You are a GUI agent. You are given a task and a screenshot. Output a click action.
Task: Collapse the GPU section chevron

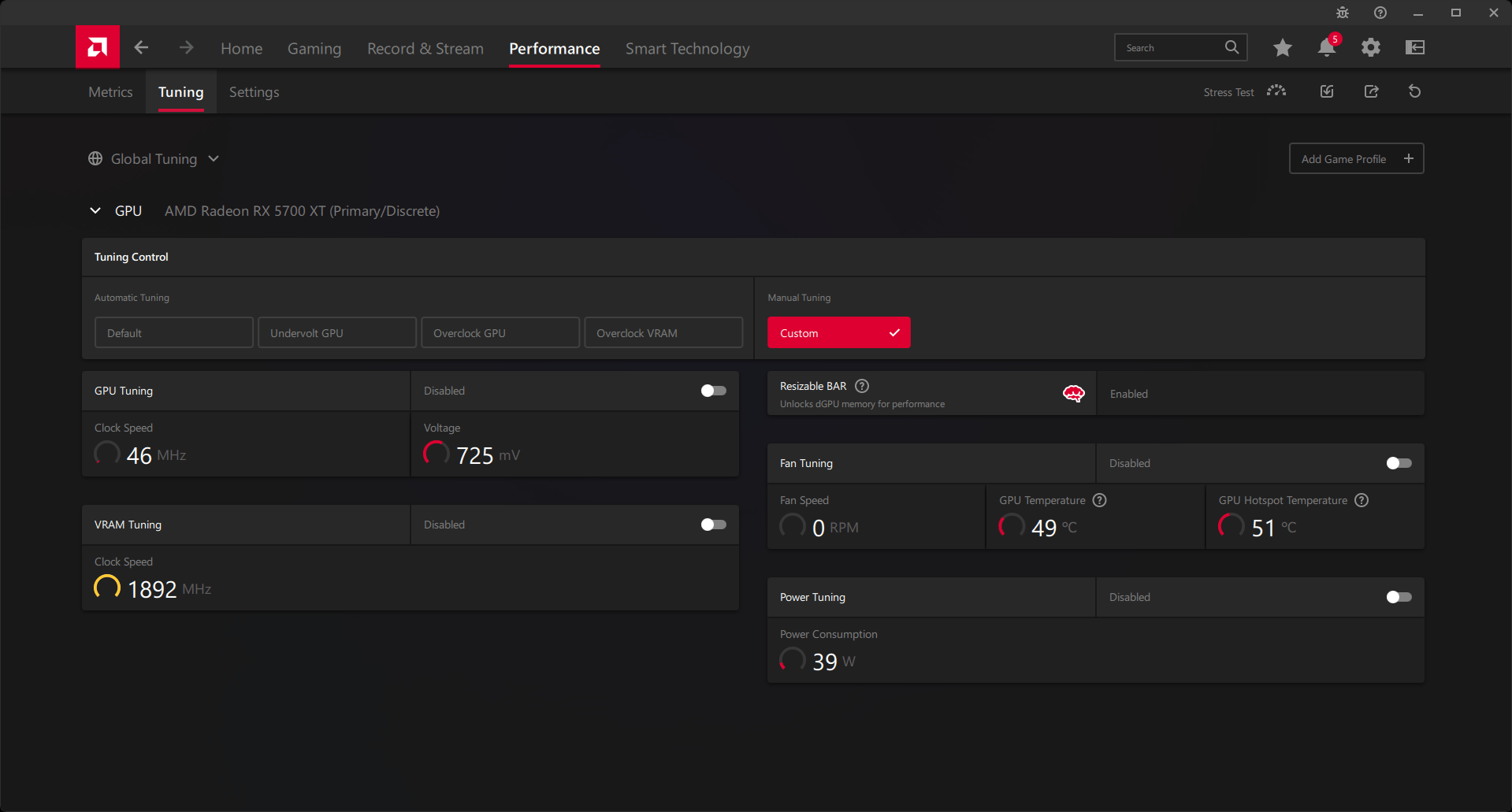(95, 210)
